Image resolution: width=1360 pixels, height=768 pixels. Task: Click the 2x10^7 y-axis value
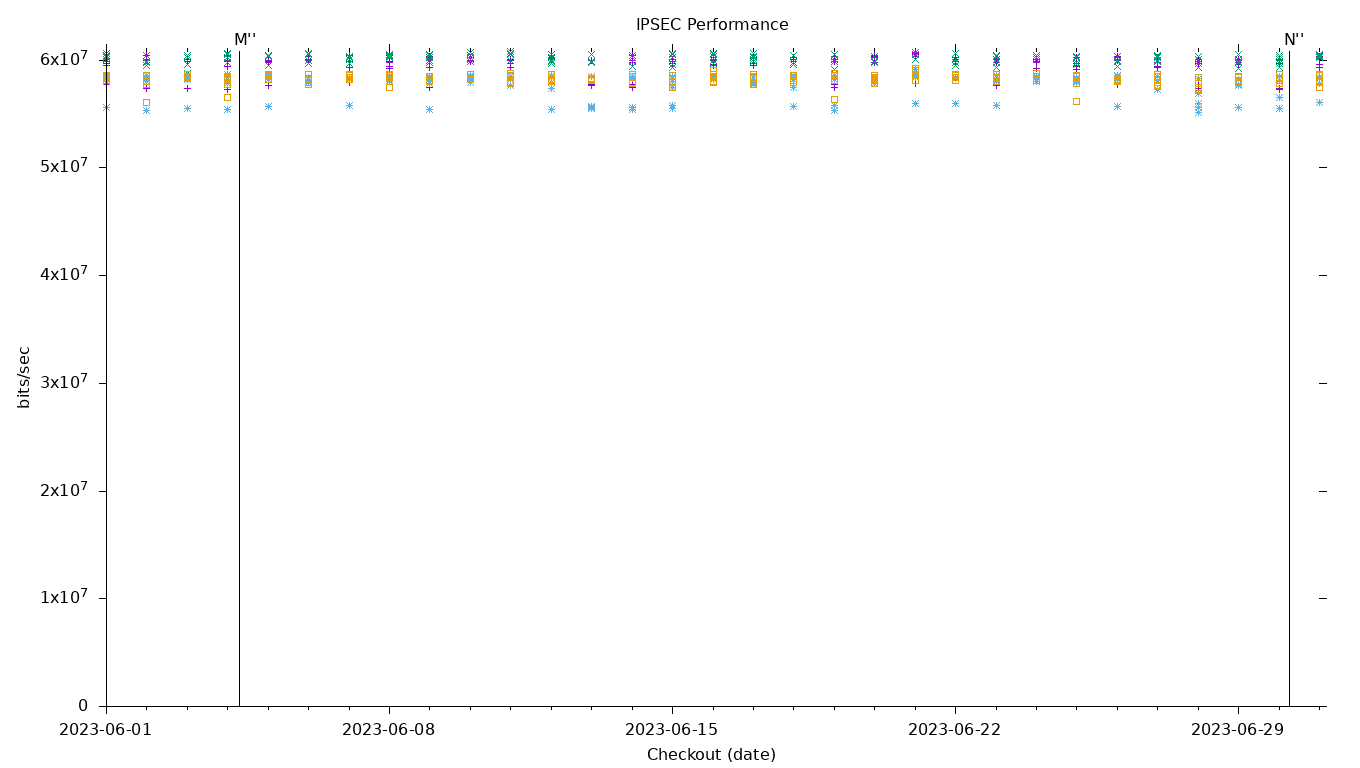click(64, 489)
